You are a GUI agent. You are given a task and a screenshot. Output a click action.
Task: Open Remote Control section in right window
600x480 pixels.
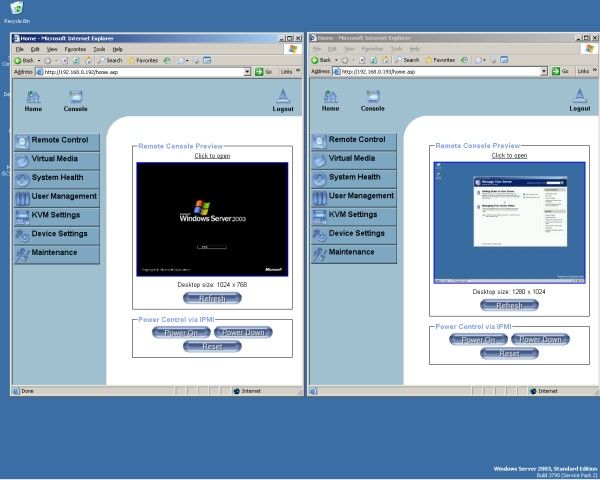click(354, 141)
